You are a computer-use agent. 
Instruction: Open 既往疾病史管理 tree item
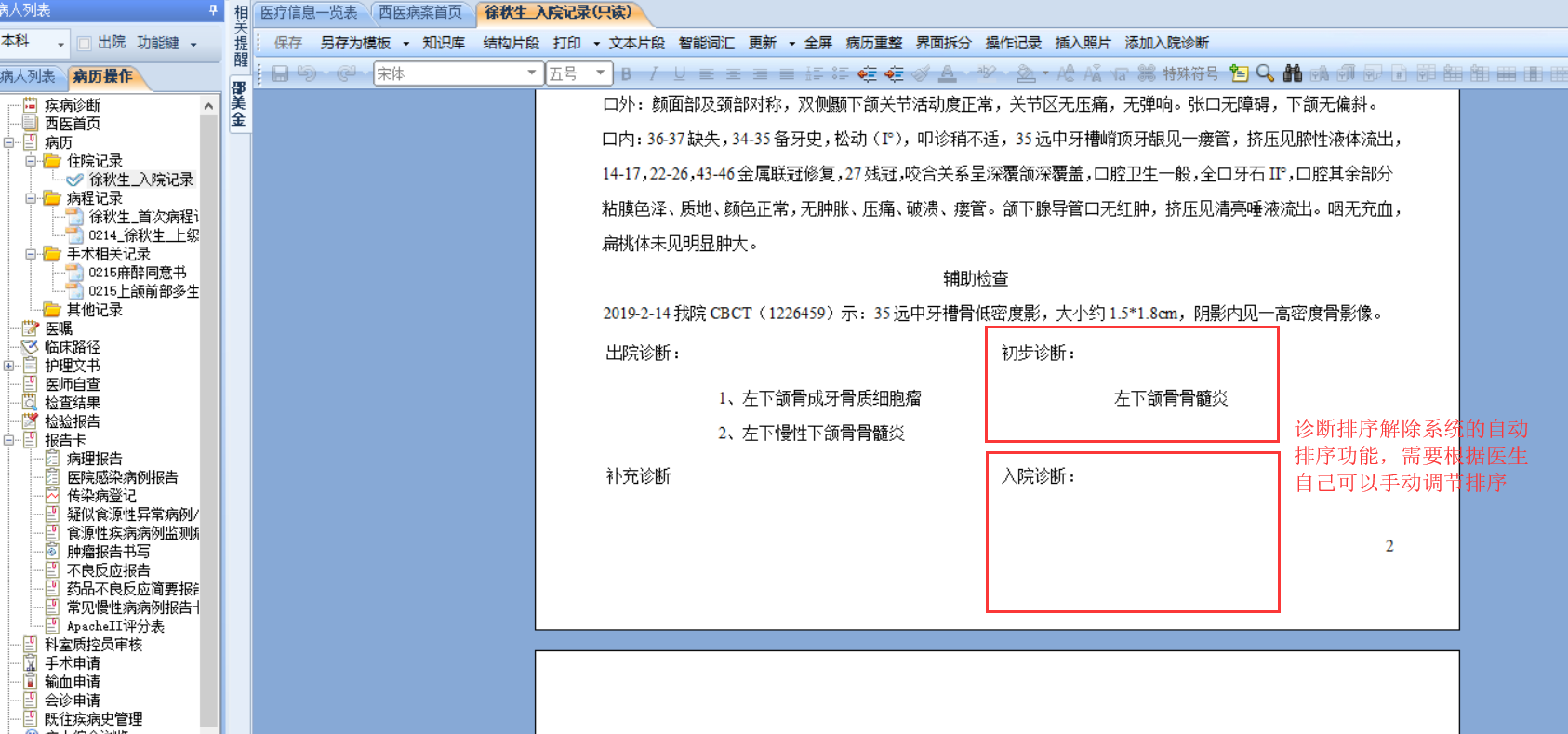pyautogui.click(x=94, y=719)
